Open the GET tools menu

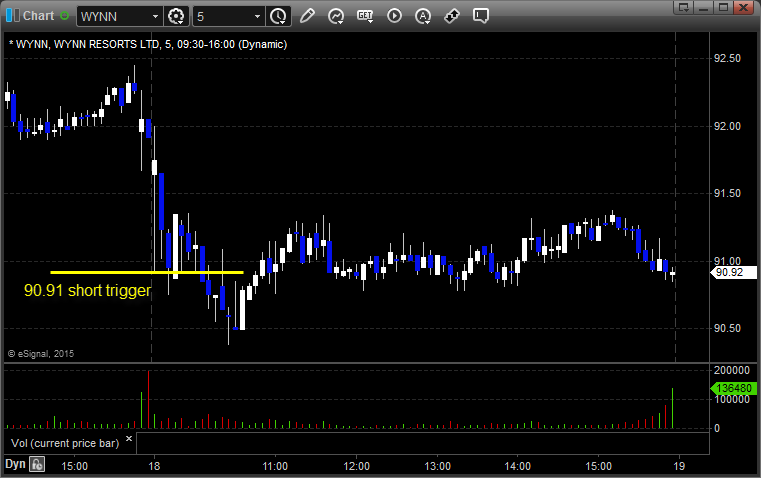click(365, 16)
